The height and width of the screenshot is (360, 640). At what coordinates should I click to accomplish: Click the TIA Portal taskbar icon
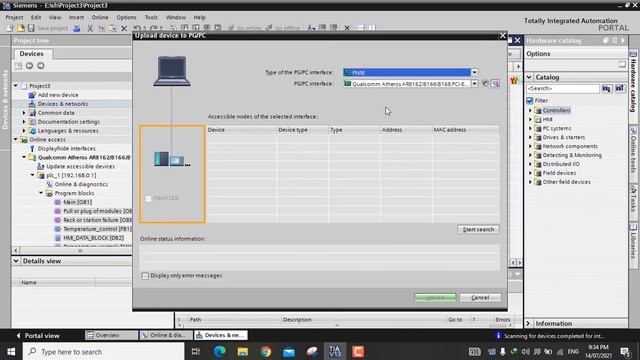coord(335,351)
